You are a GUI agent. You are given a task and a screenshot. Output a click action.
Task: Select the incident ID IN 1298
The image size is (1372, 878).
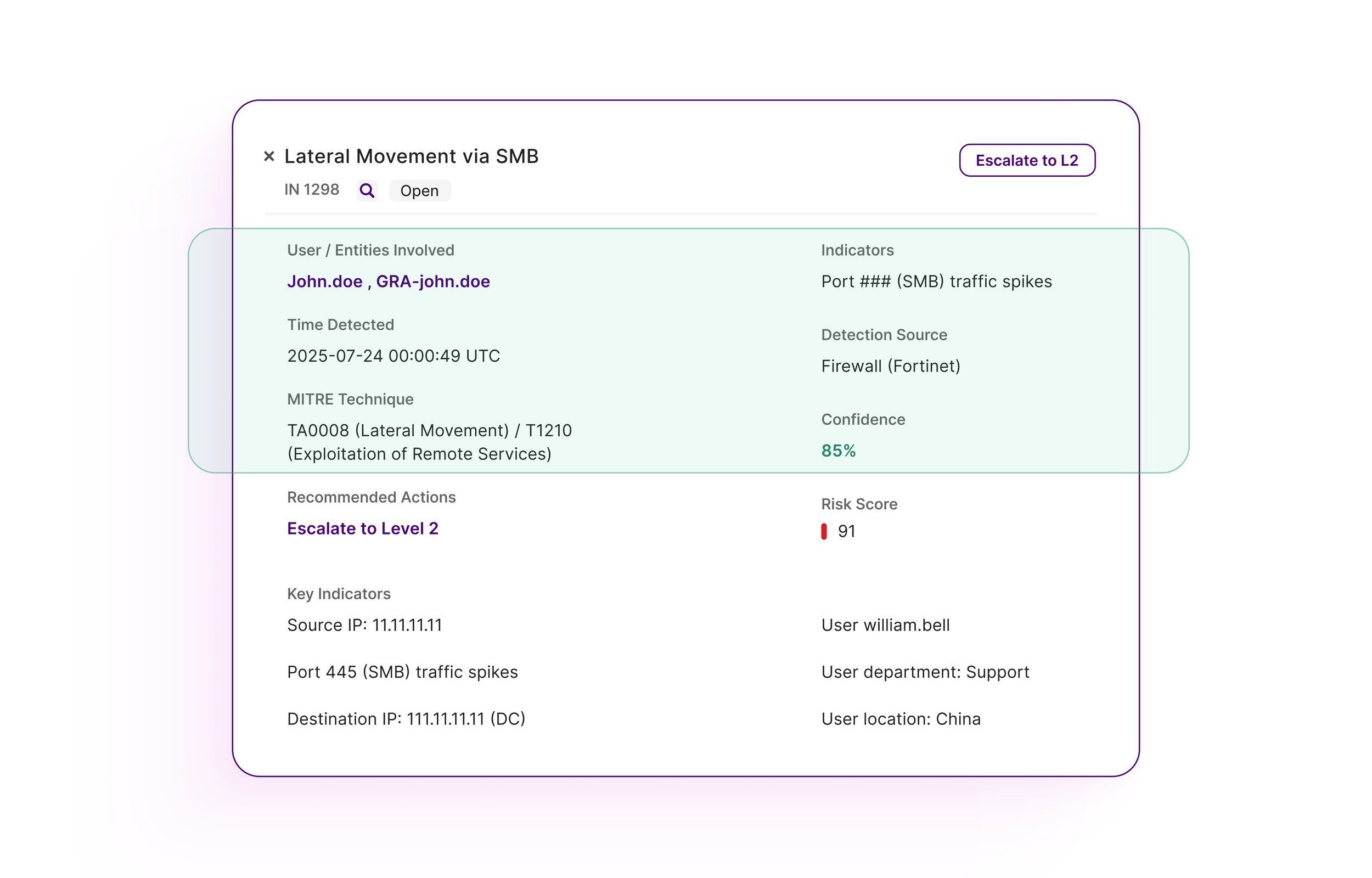(311, 189)
